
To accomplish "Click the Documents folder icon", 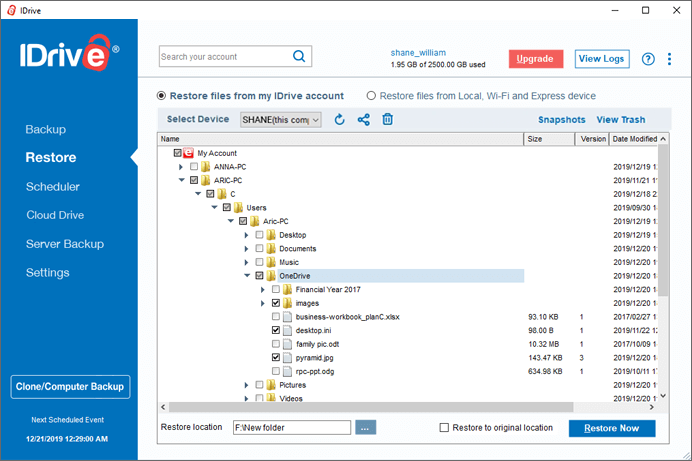I will tap(271, 248).
